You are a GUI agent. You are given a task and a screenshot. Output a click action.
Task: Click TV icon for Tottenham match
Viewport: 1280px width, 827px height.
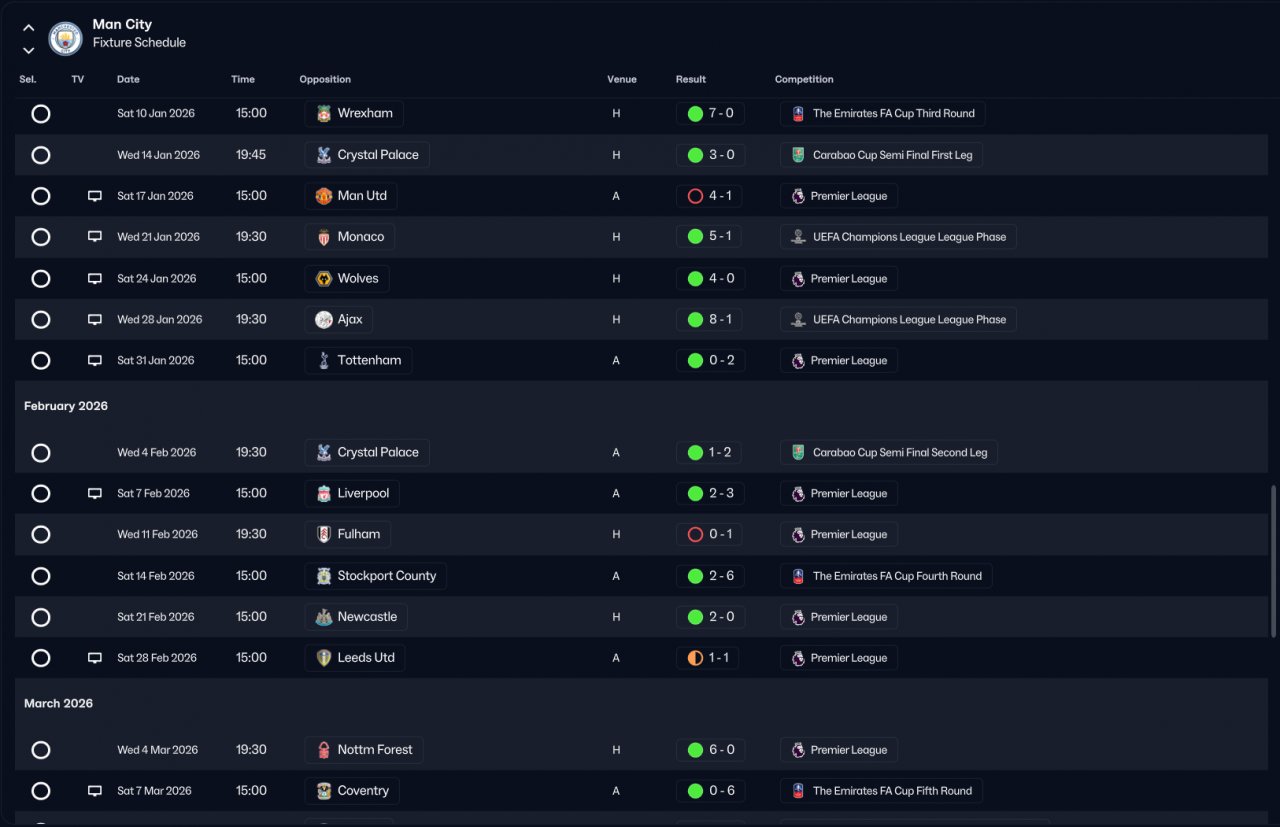tap(95, 361)
